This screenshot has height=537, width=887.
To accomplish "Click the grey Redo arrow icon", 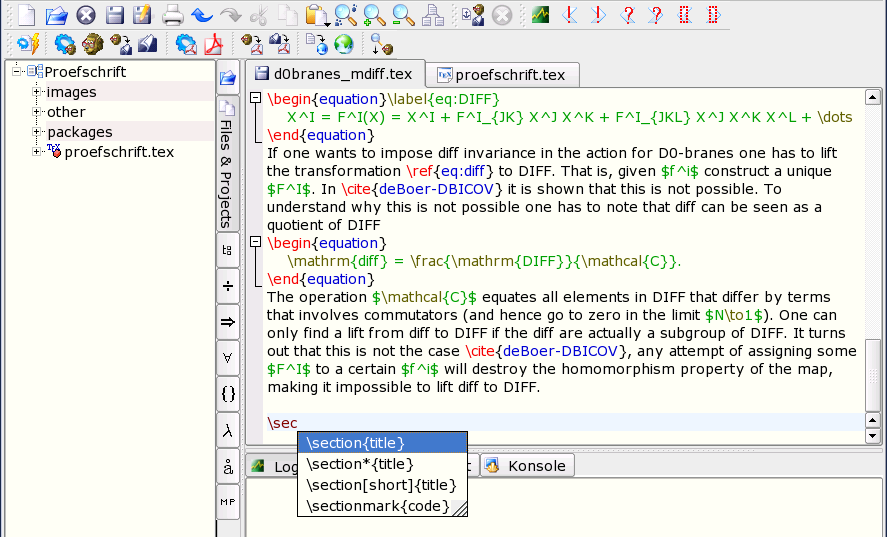I will pos(230,15).
